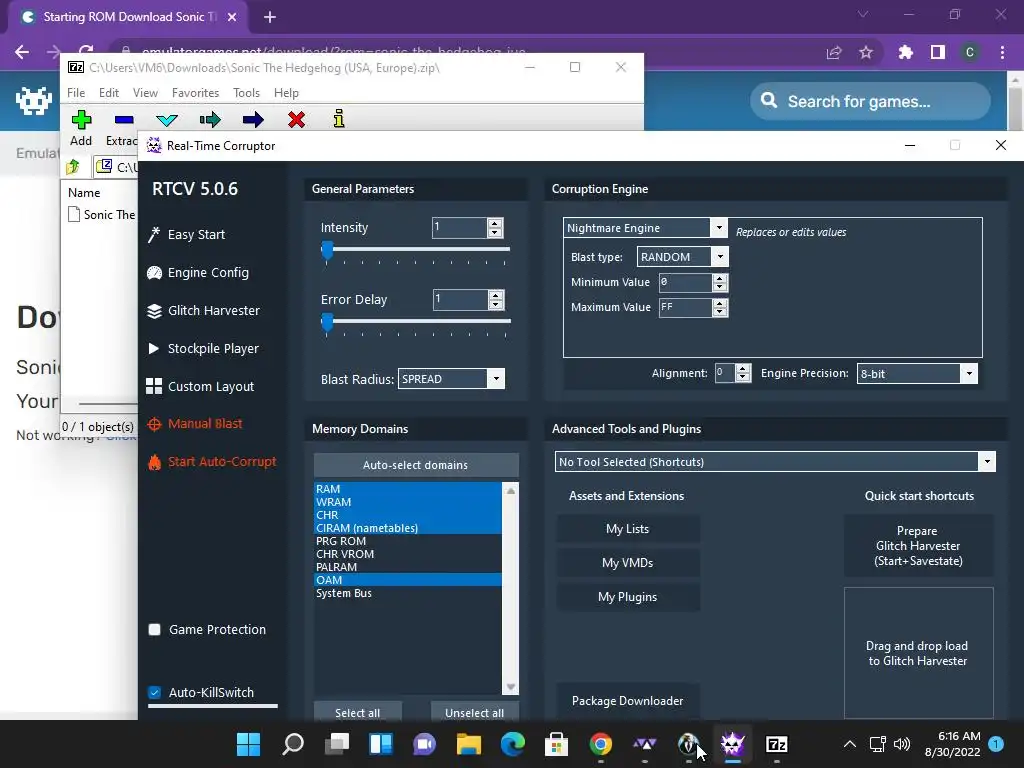Open No Tool Selected (Shortcuts) dropdown

click(x=987, y=462)
